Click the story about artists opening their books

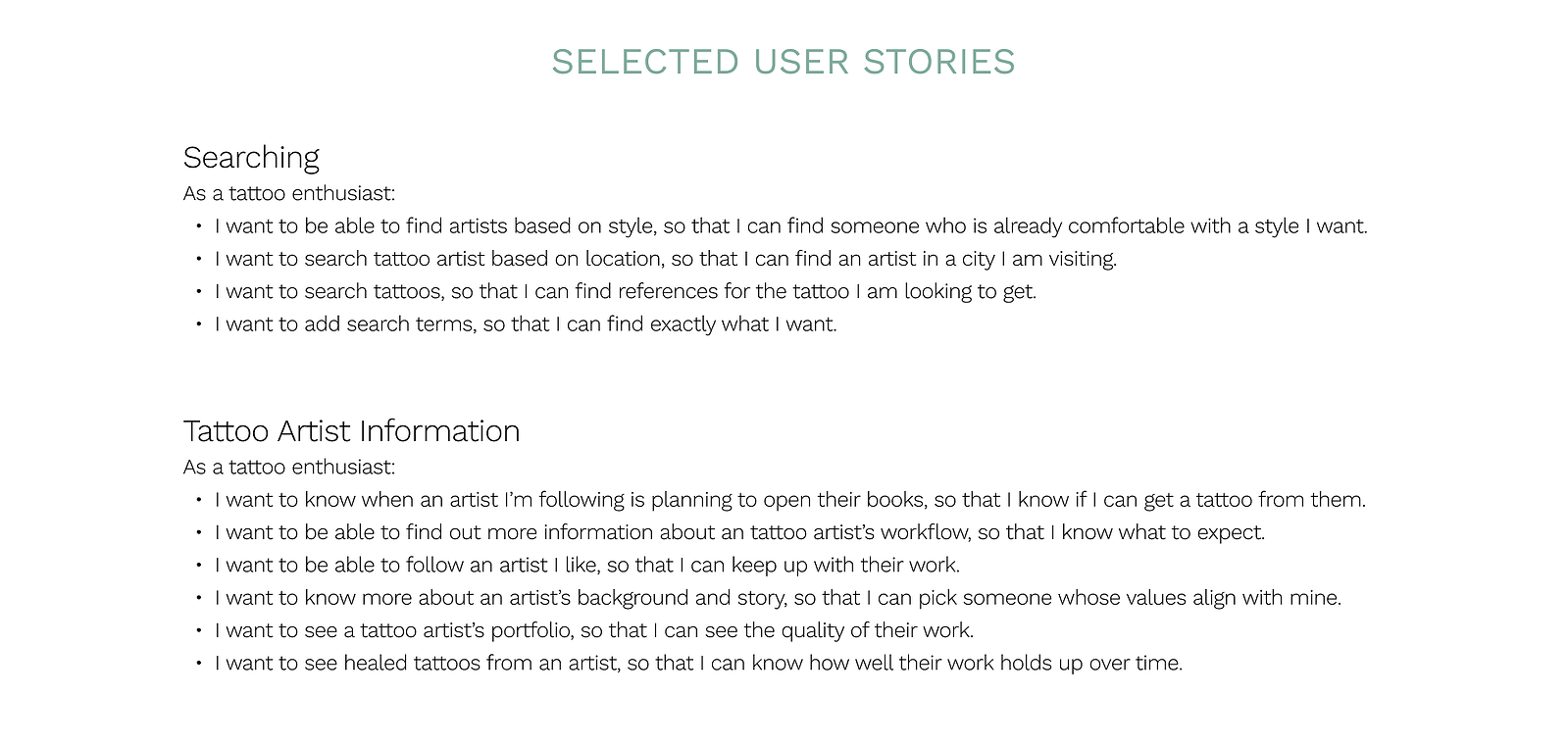[x=790, y=500]
